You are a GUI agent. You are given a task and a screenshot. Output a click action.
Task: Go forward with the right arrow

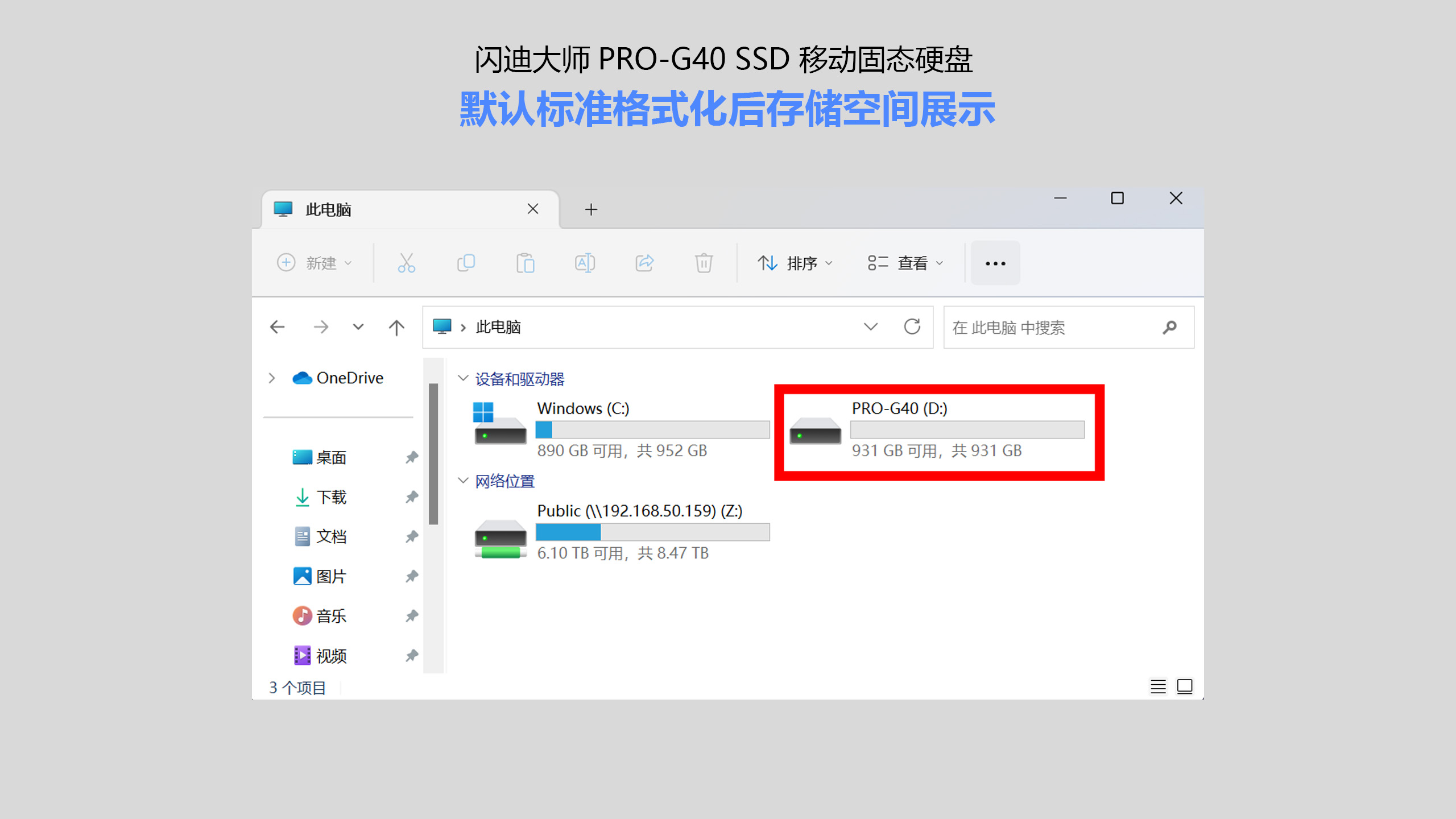[x=321, y=327]
